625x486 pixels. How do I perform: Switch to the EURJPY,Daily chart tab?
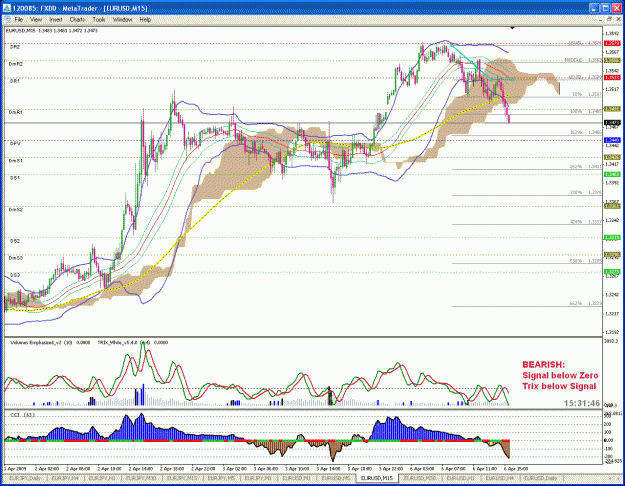[25, 478]
